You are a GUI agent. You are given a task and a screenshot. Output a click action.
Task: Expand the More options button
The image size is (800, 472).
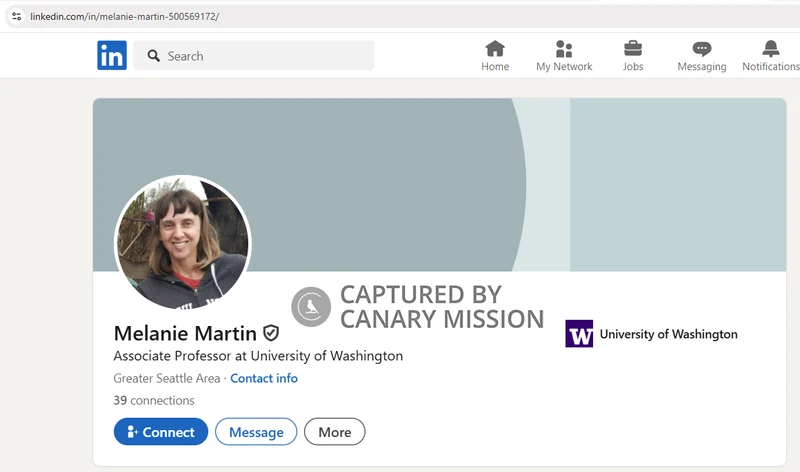[x=335, y=432]
